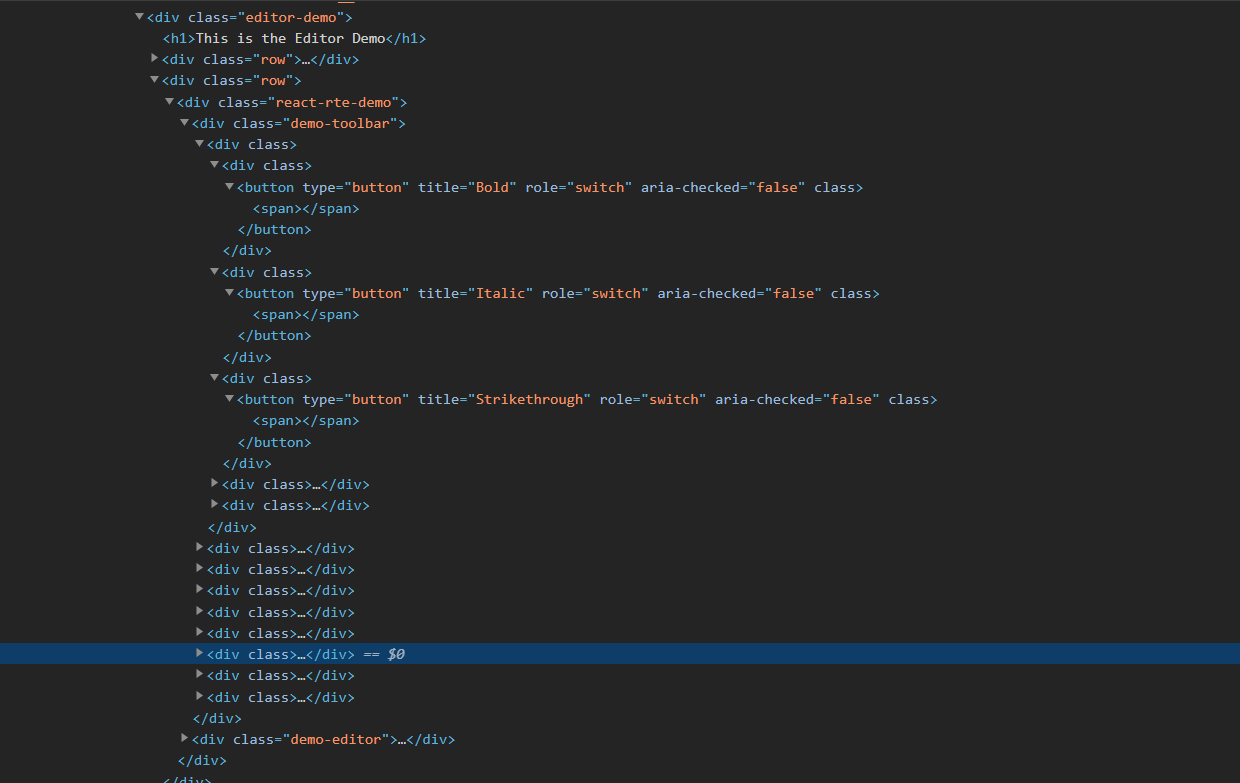Collapse the div wrapping the Bold button
Image resolution: width=1240 pixels, height=783 pixels.
pos(215,165)
